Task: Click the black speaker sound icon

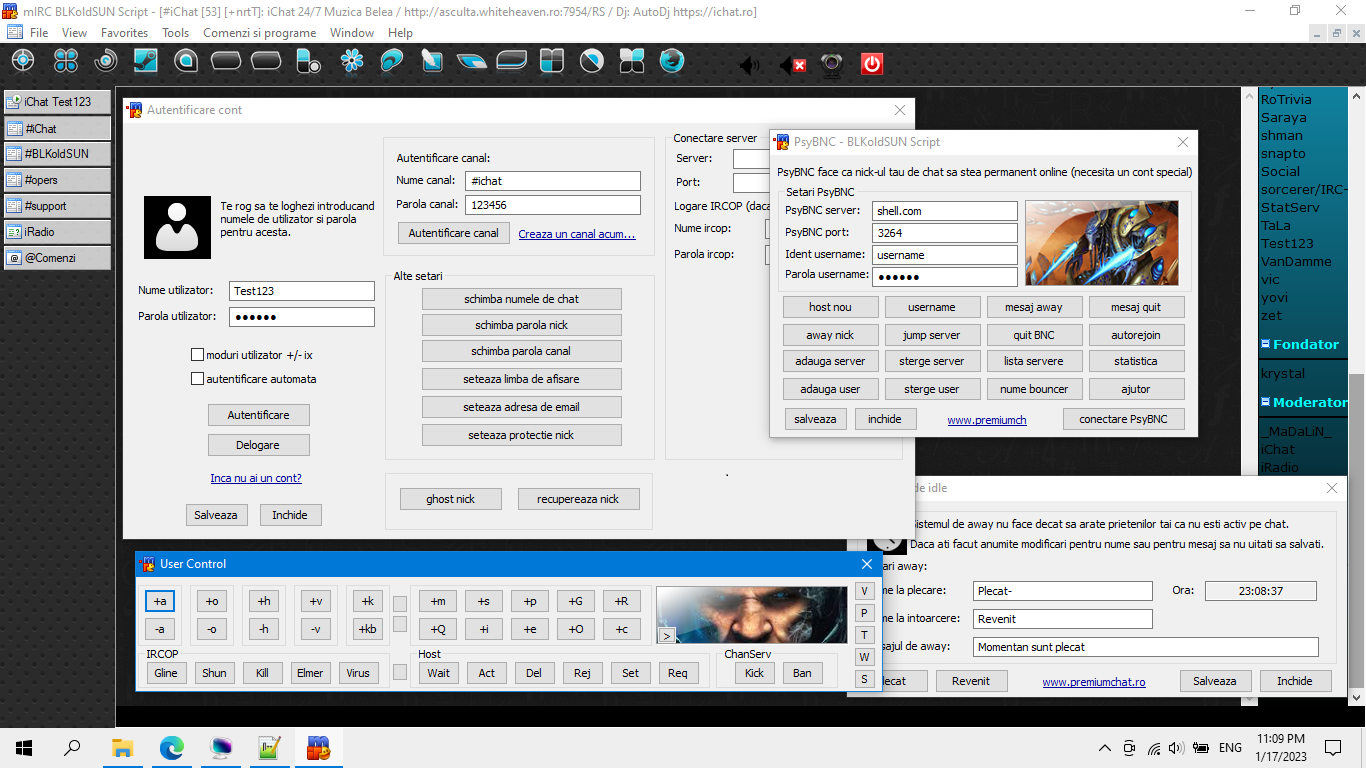Action: (749, 66)
